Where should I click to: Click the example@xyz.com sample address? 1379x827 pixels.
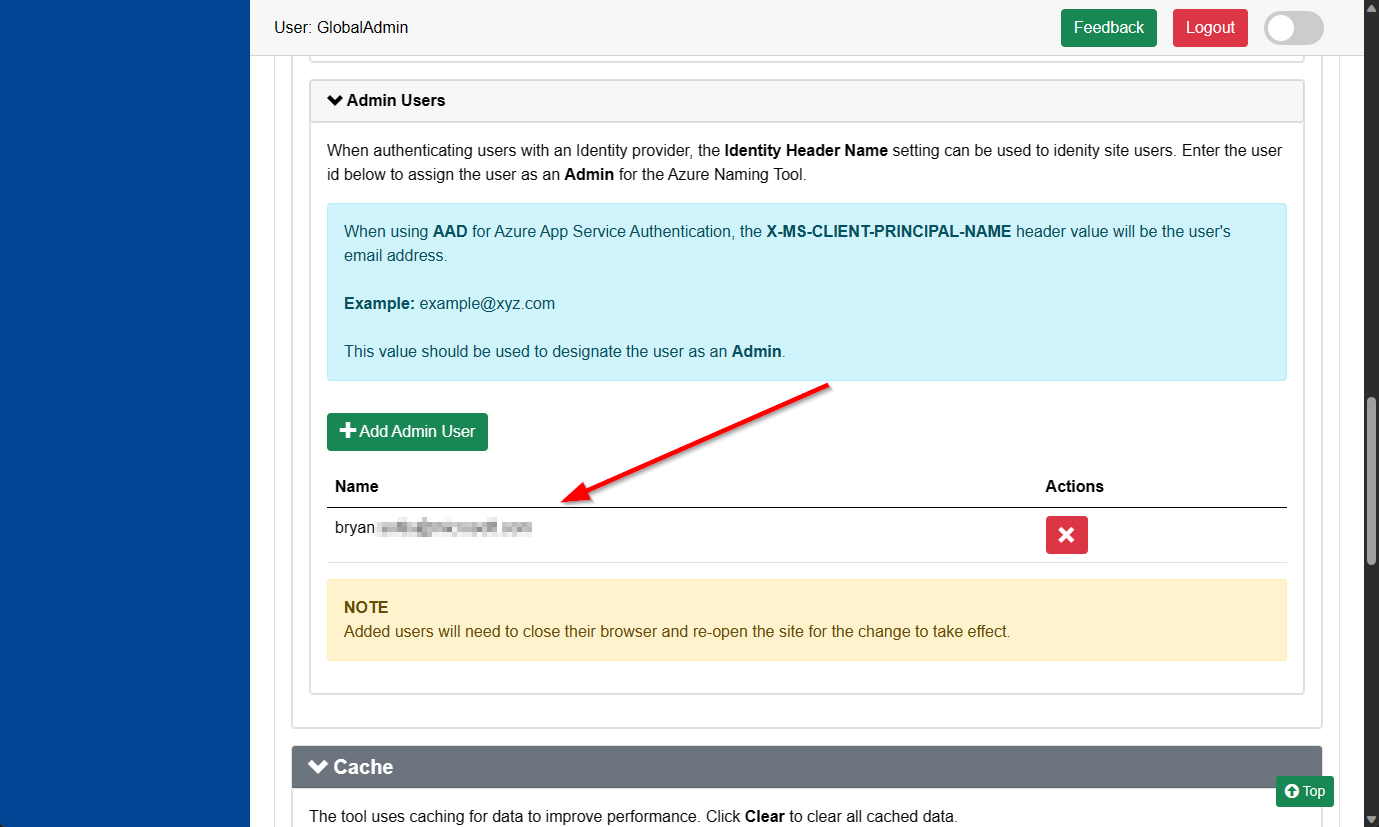487,303
